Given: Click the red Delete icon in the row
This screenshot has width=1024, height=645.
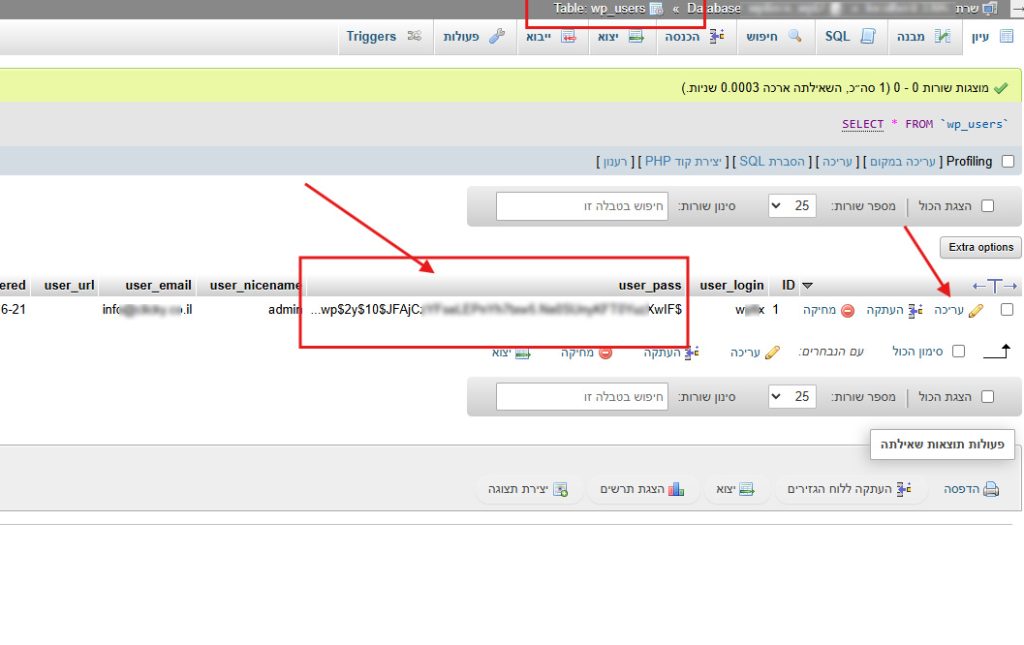Looking at the screenshot, I should [847, 311].
